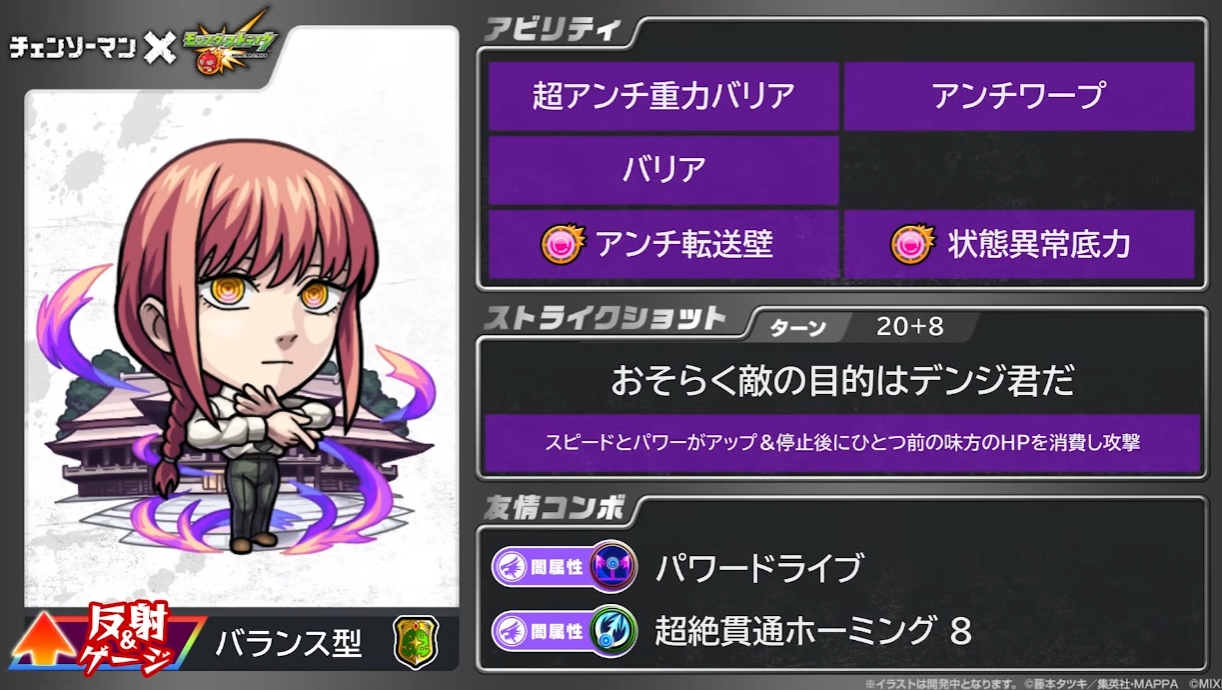
Task: Click the purple strike shot description bar
Action: click(x=842, y=444)
